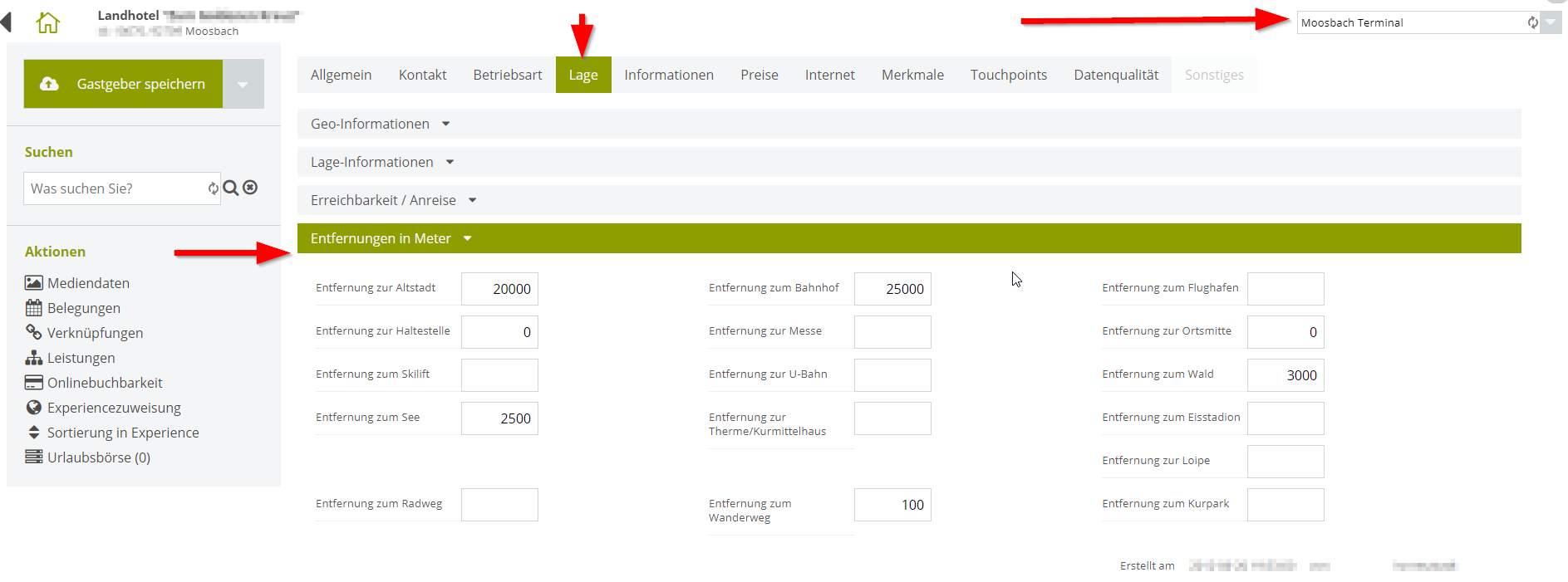Click the magnifier search icon
This screenshot has height=582, width=1568.
231,188
